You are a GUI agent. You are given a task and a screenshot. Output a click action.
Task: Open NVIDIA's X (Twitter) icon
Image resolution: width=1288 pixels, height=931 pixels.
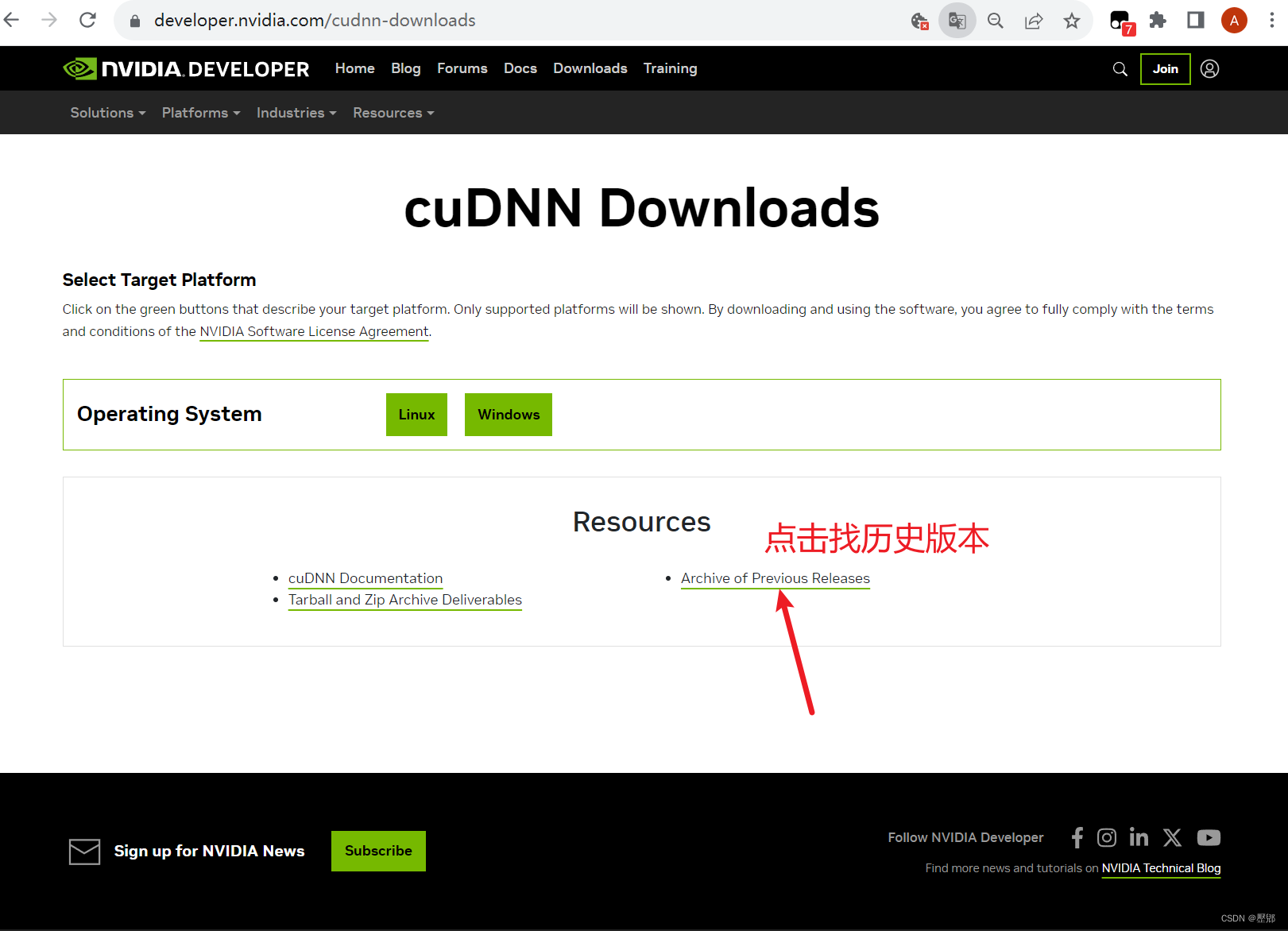(1172, 837)
